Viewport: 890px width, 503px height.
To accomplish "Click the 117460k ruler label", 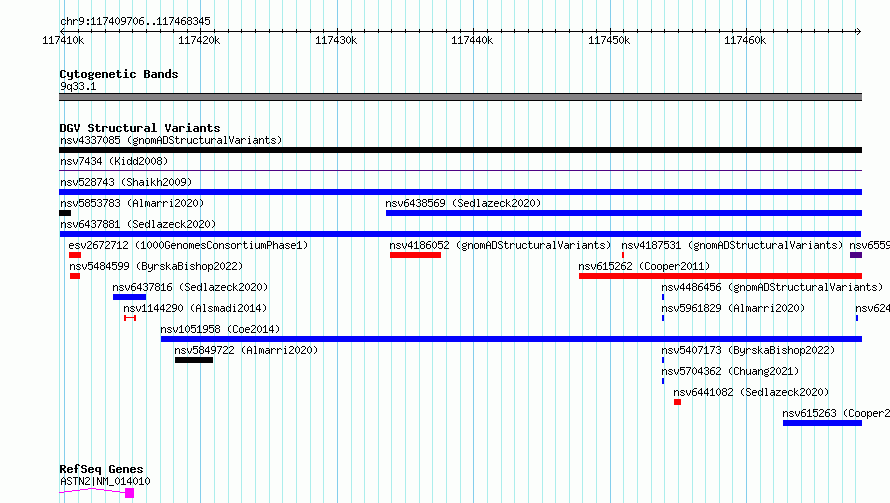I will tap(745, 40).
